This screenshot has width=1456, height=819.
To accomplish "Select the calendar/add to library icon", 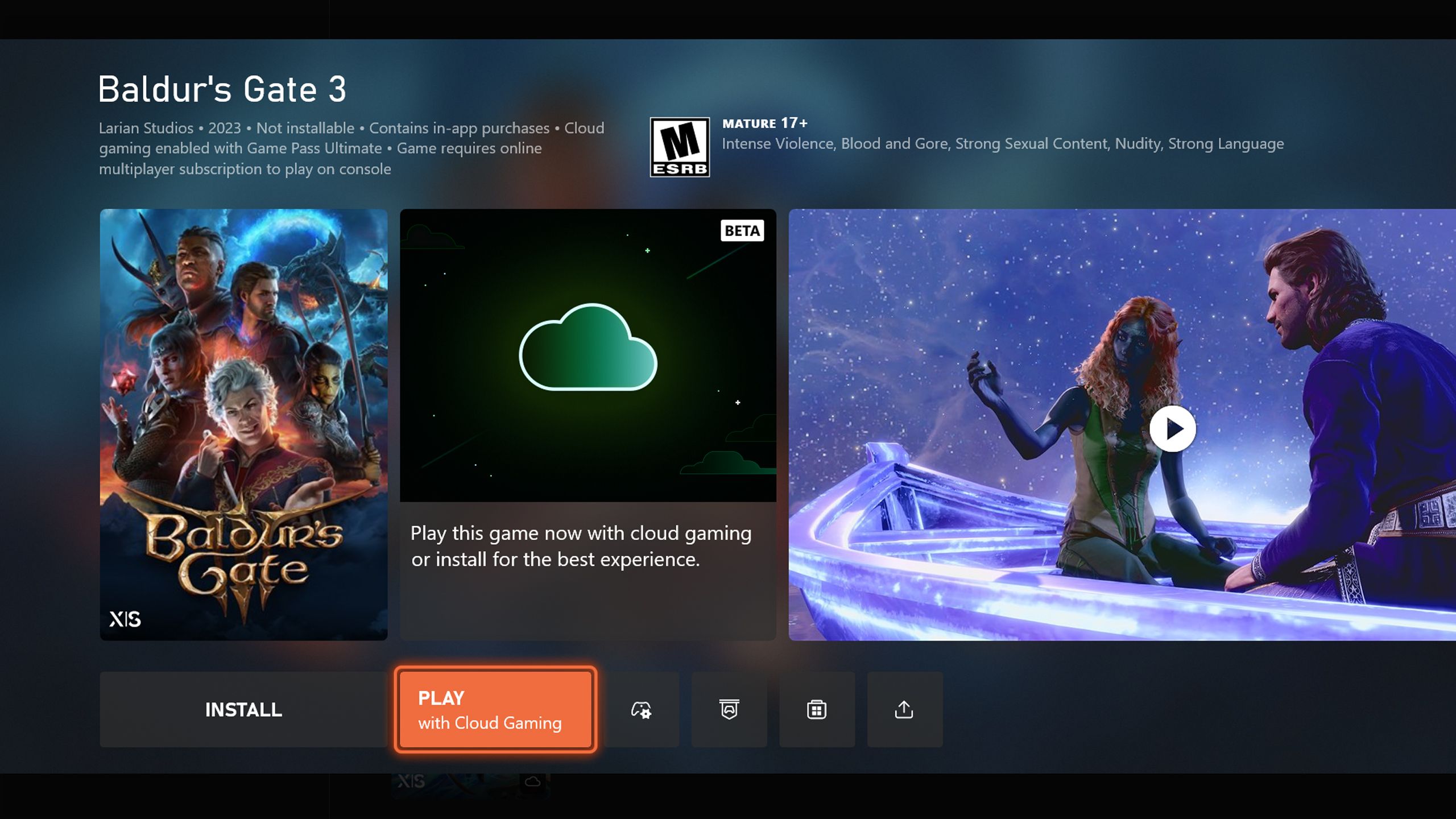I will 816,709.
